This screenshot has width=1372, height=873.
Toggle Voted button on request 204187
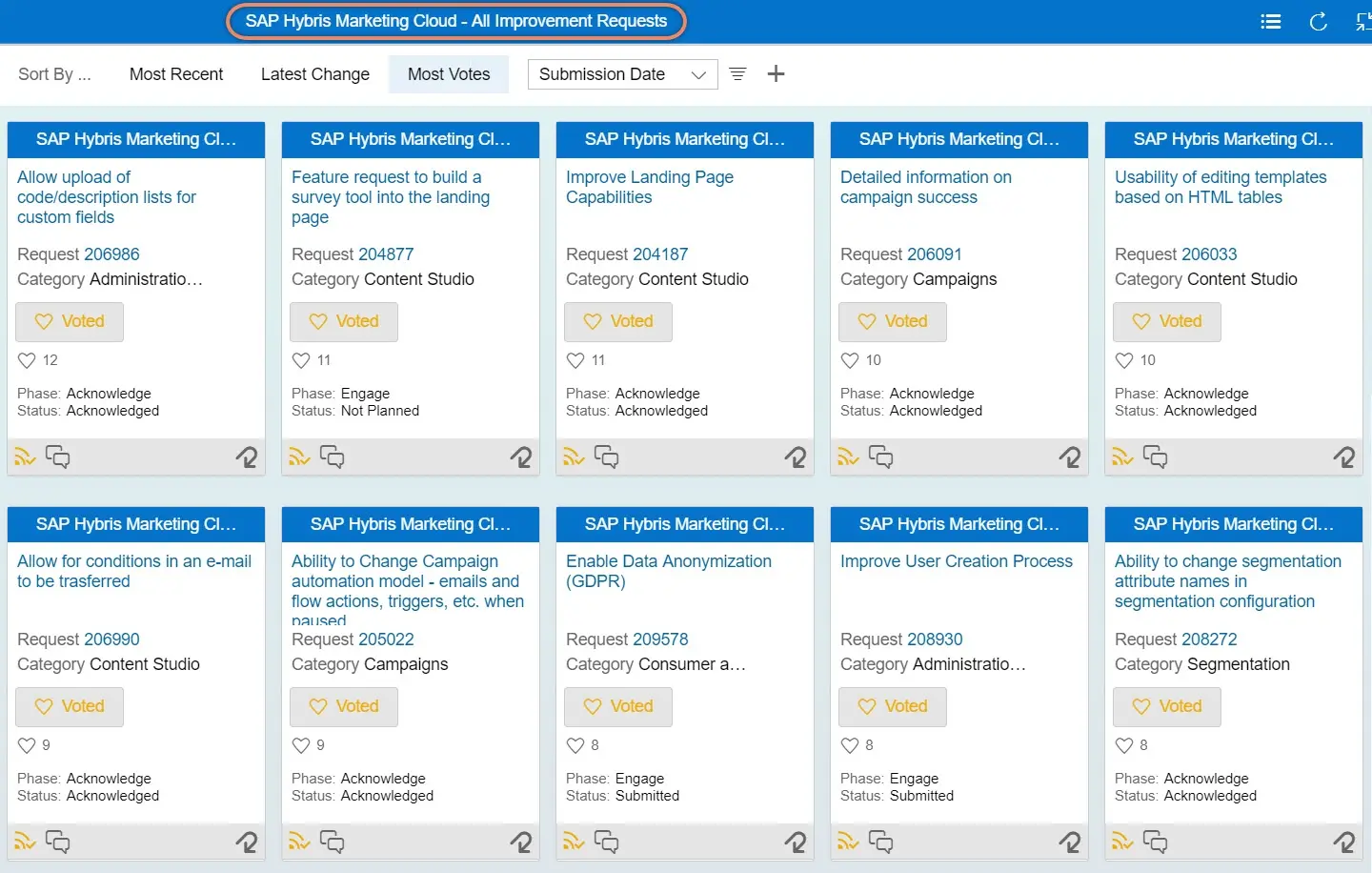618,322
